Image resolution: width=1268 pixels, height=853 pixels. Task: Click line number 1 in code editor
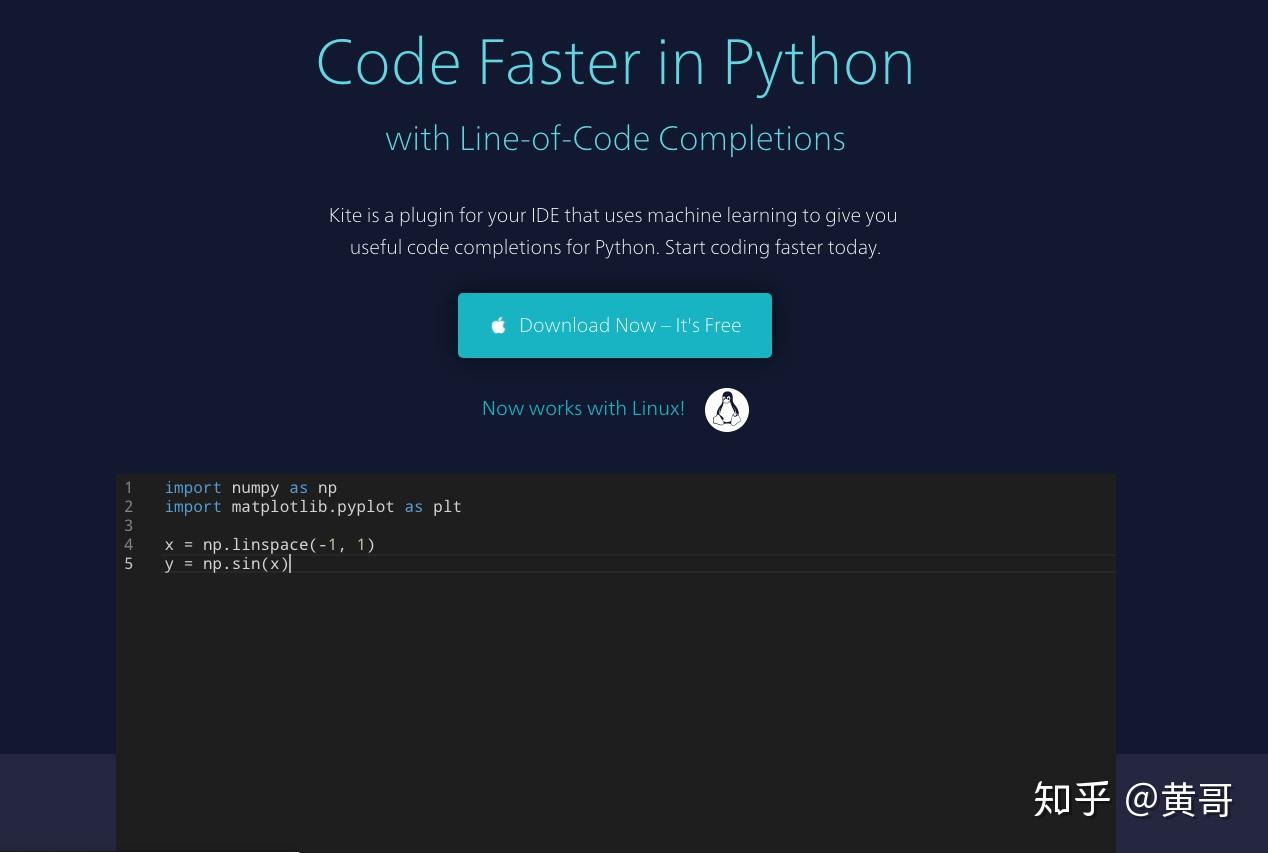click(x=128, y=487)
